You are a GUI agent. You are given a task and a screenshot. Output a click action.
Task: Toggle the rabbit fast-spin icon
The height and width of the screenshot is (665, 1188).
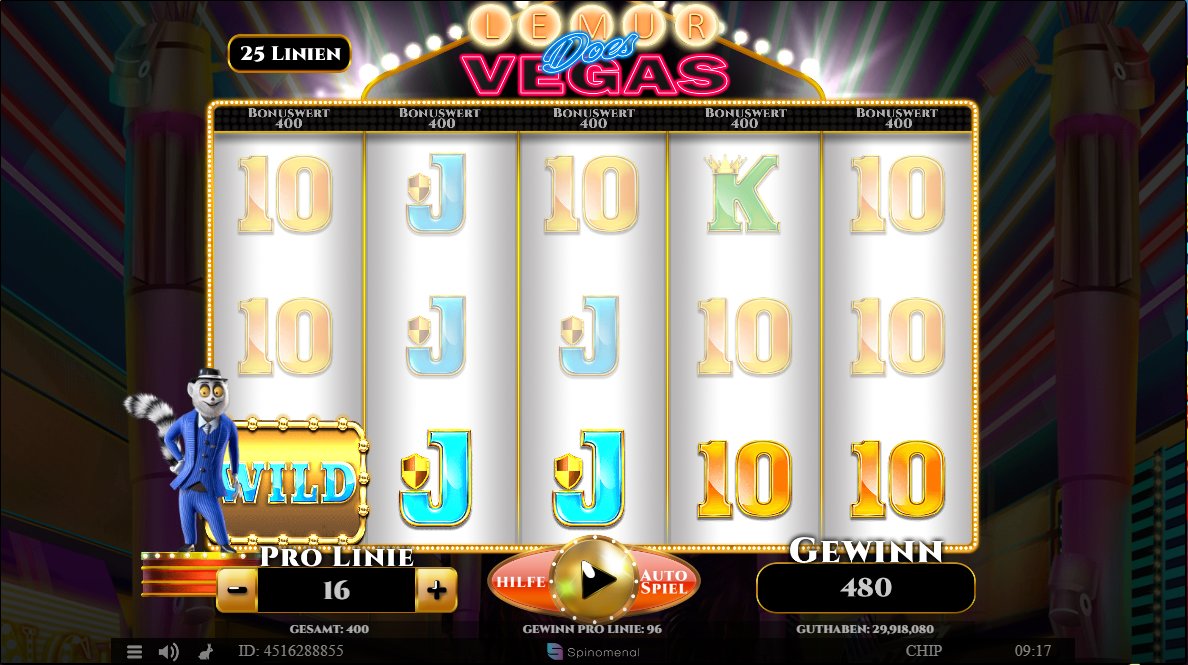coord(205,651)
